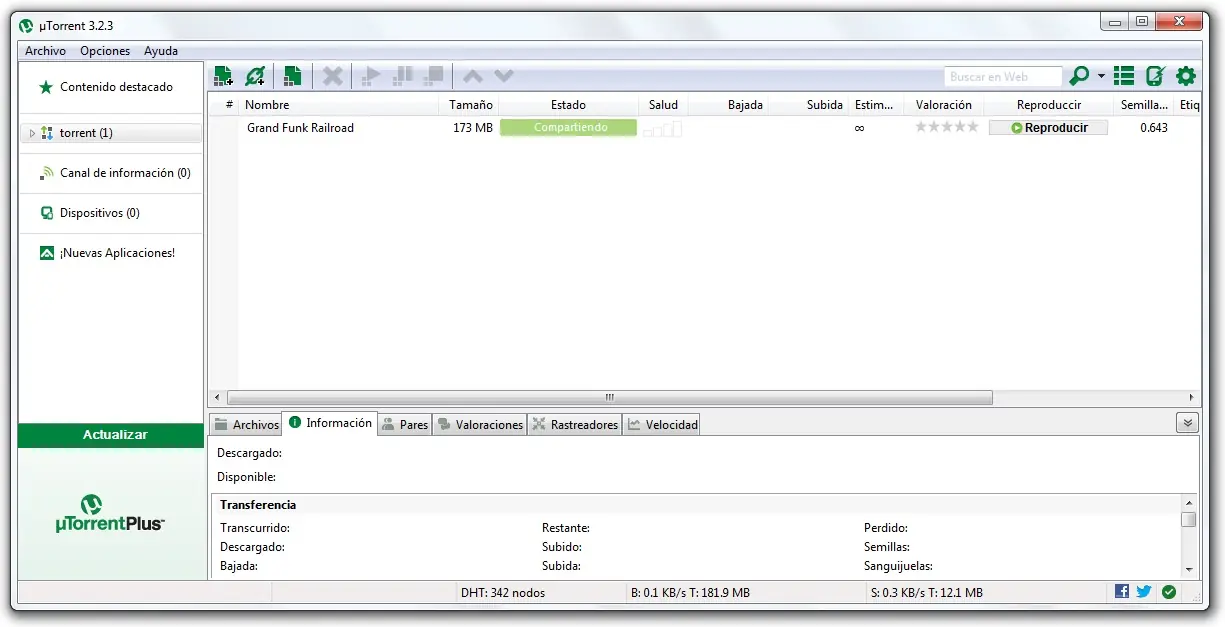Viewport: 1225px width, 627px height.
Task: Click the torrent health bars indicator
Action: [x=662, y=128]
